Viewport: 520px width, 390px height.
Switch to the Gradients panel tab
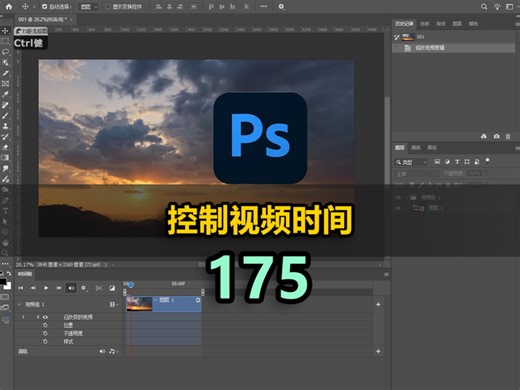[441, 24]
